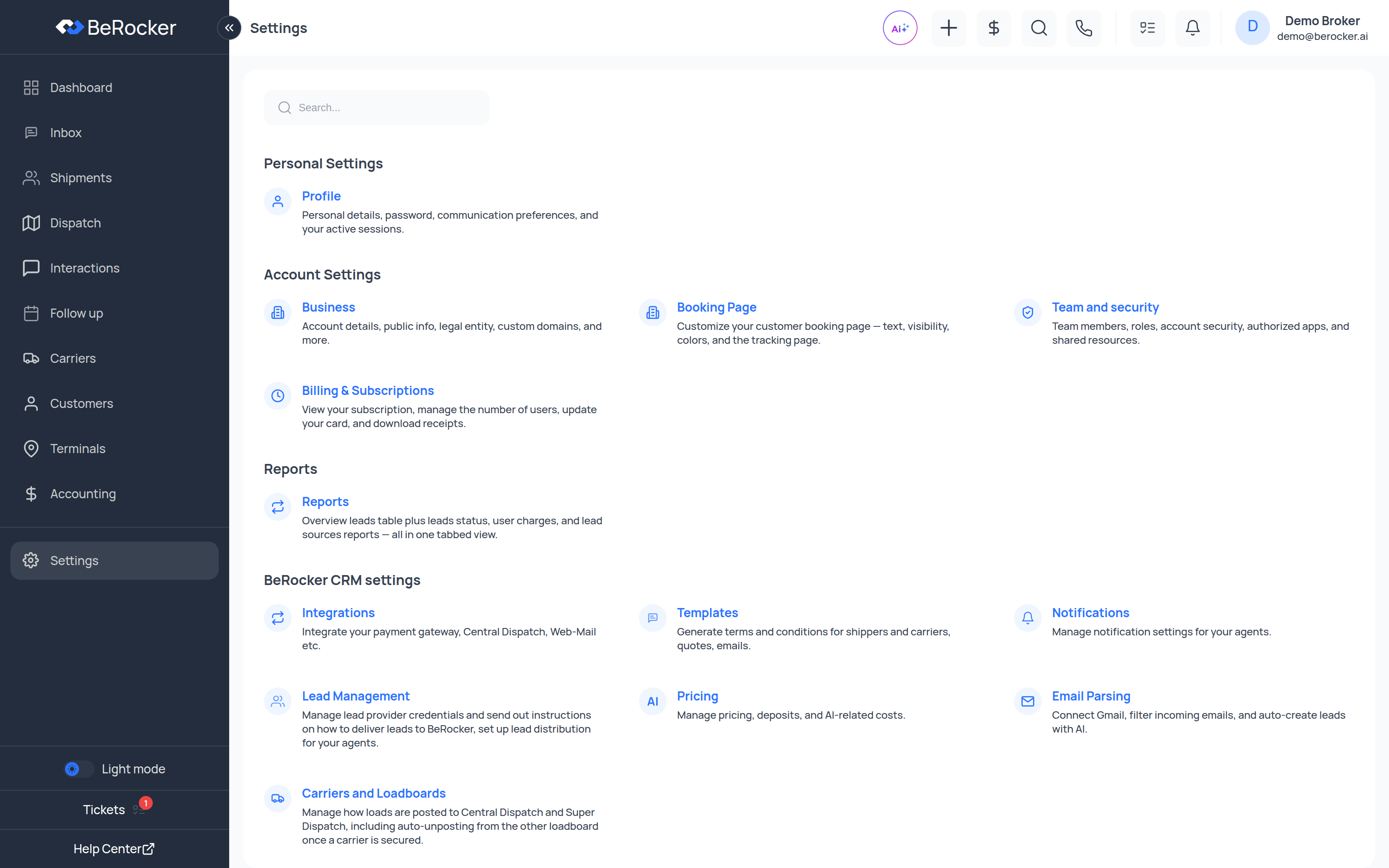The image size is (1389, 868).
Task: Click the Email Parsing envelope icon
Action: tap(1027, 701)
